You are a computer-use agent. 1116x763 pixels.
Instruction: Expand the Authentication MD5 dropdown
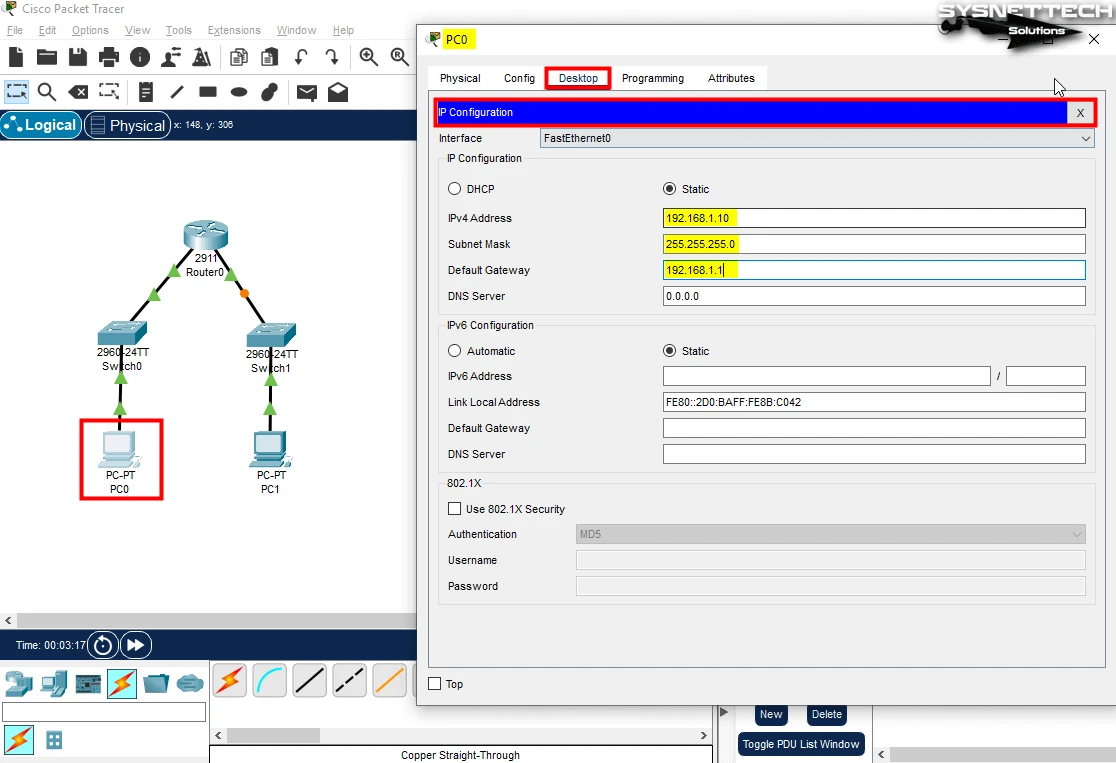831,535
